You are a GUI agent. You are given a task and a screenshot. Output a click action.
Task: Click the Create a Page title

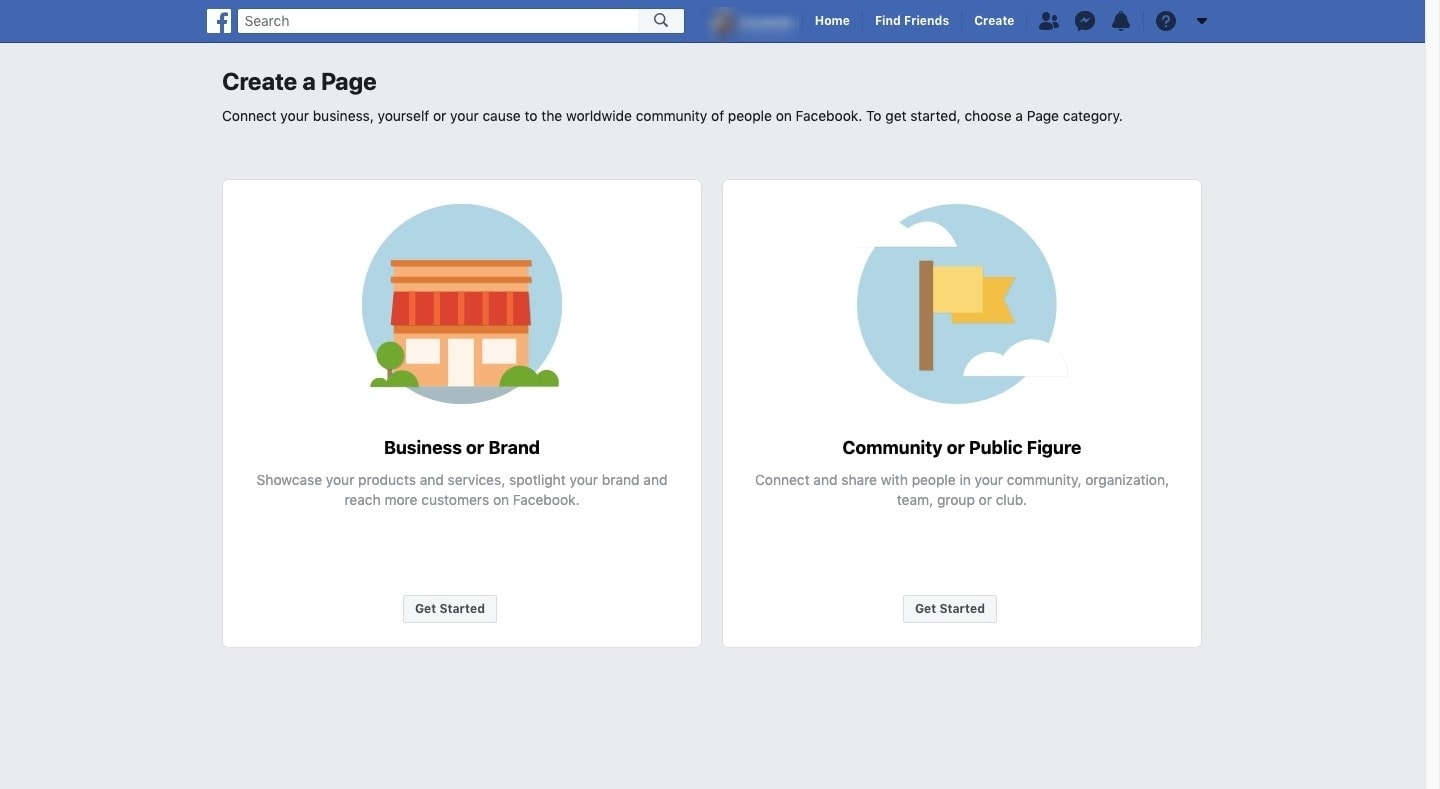pyautogui.click(x=299, y=82)
